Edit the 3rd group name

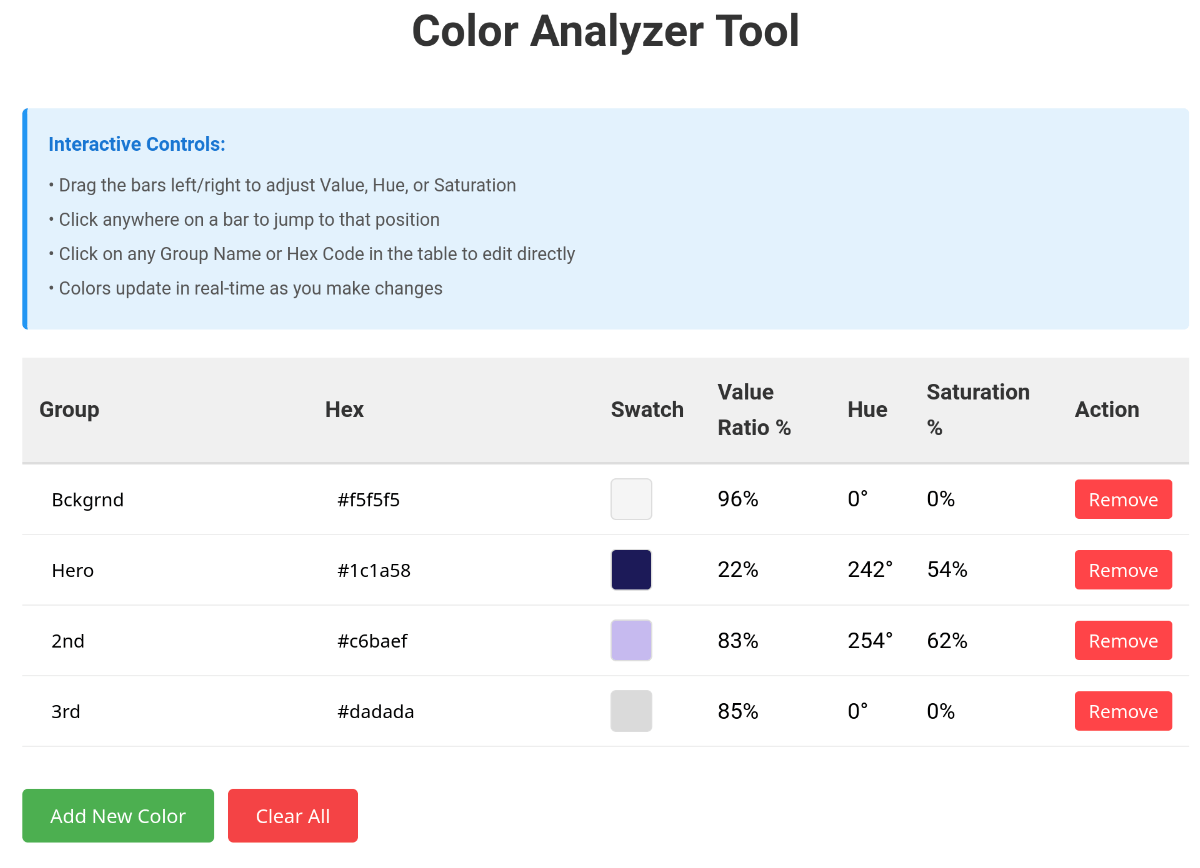[66, 712]
